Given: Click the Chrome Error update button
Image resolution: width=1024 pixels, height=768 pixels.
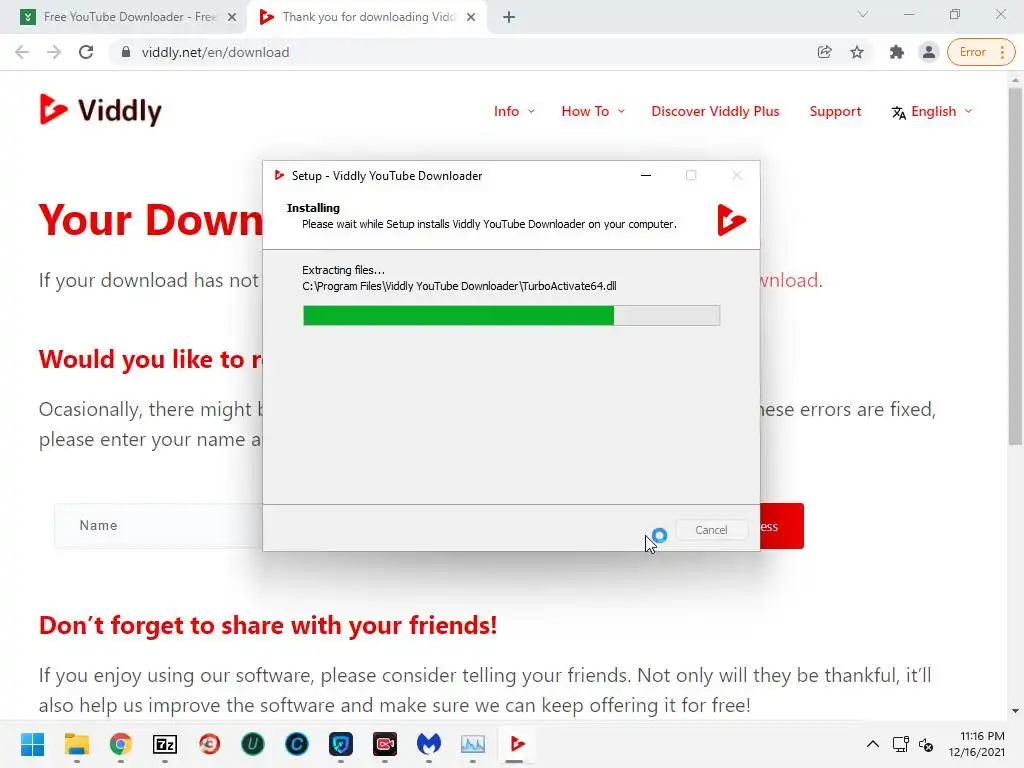Looking at the screenshot, I should tap(981, 52).
